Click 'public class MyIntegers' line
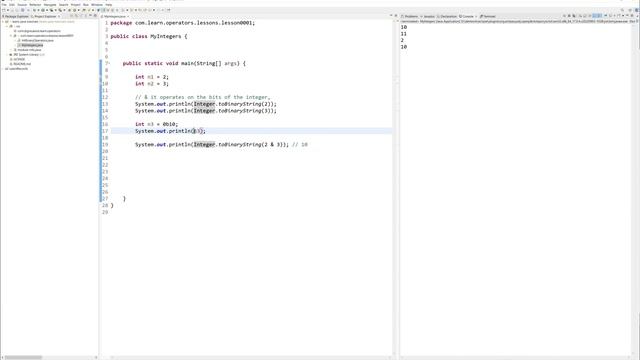Screen dimensions: 640x360 click(x=149, y=36)
